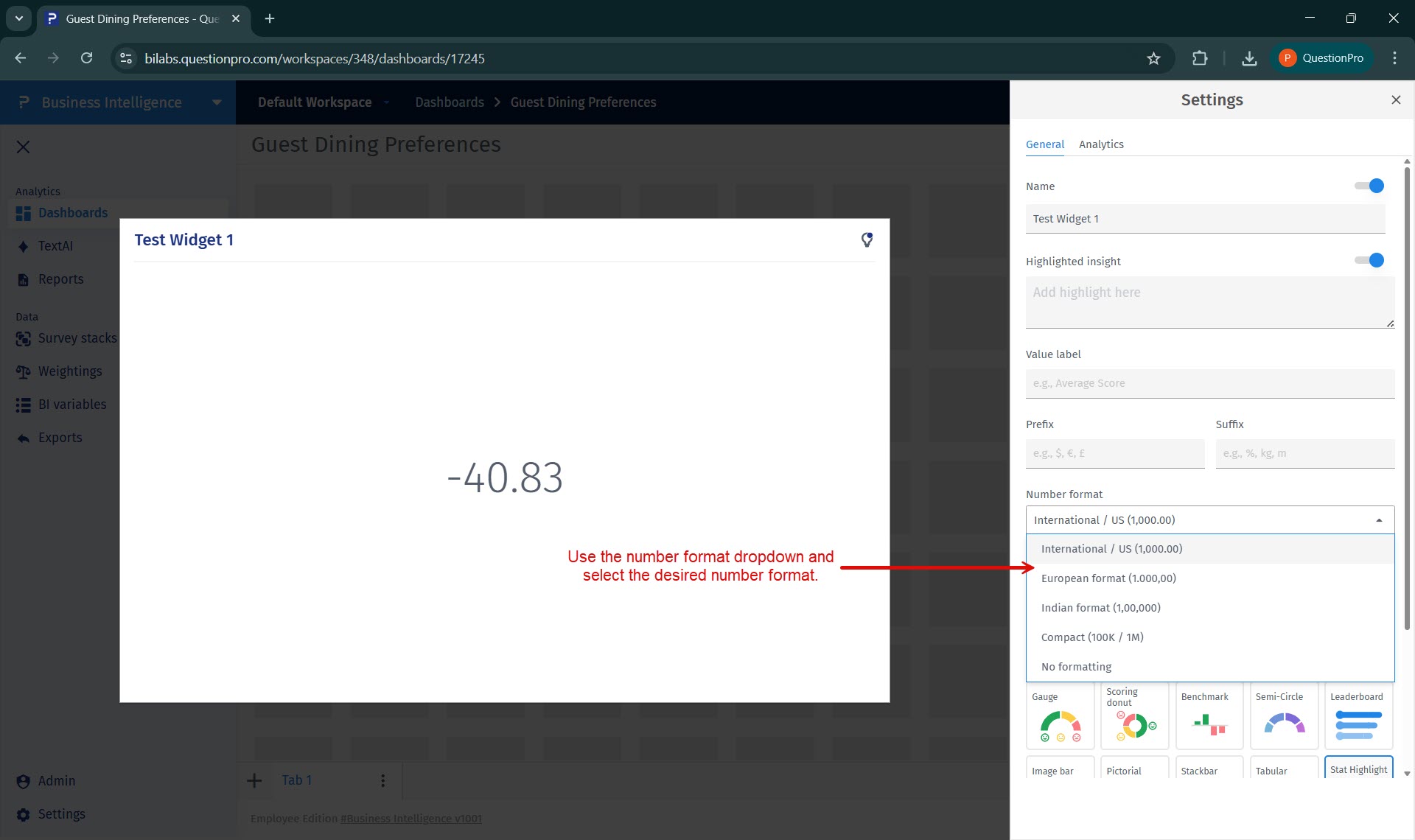Click the lightbulb insight icon on widget
This screenshot has width=1415, height=840.
coord(867,239)
